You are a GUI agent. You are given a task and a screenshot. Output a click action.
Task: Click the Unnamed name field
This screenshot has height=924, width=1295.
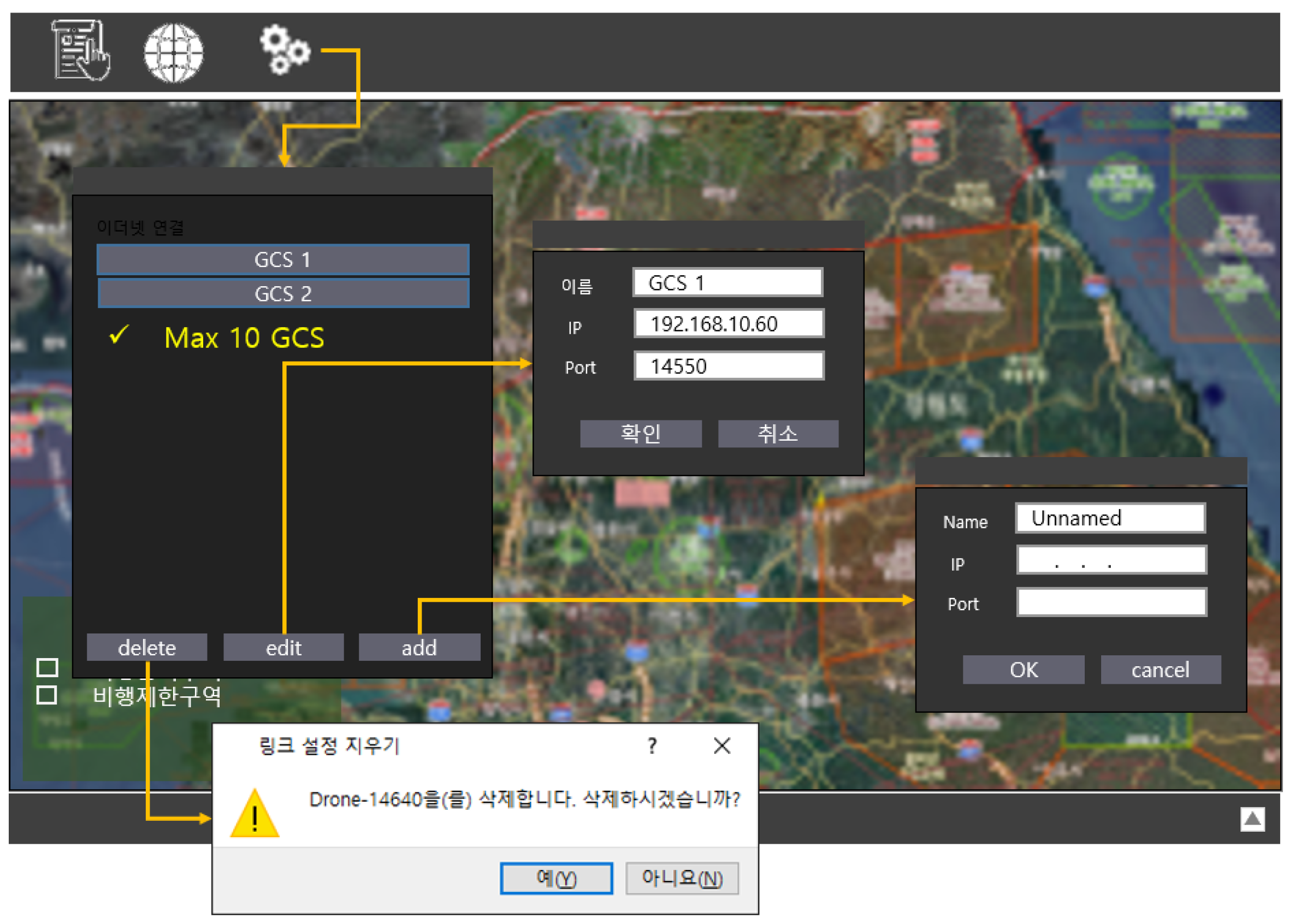1110,518
